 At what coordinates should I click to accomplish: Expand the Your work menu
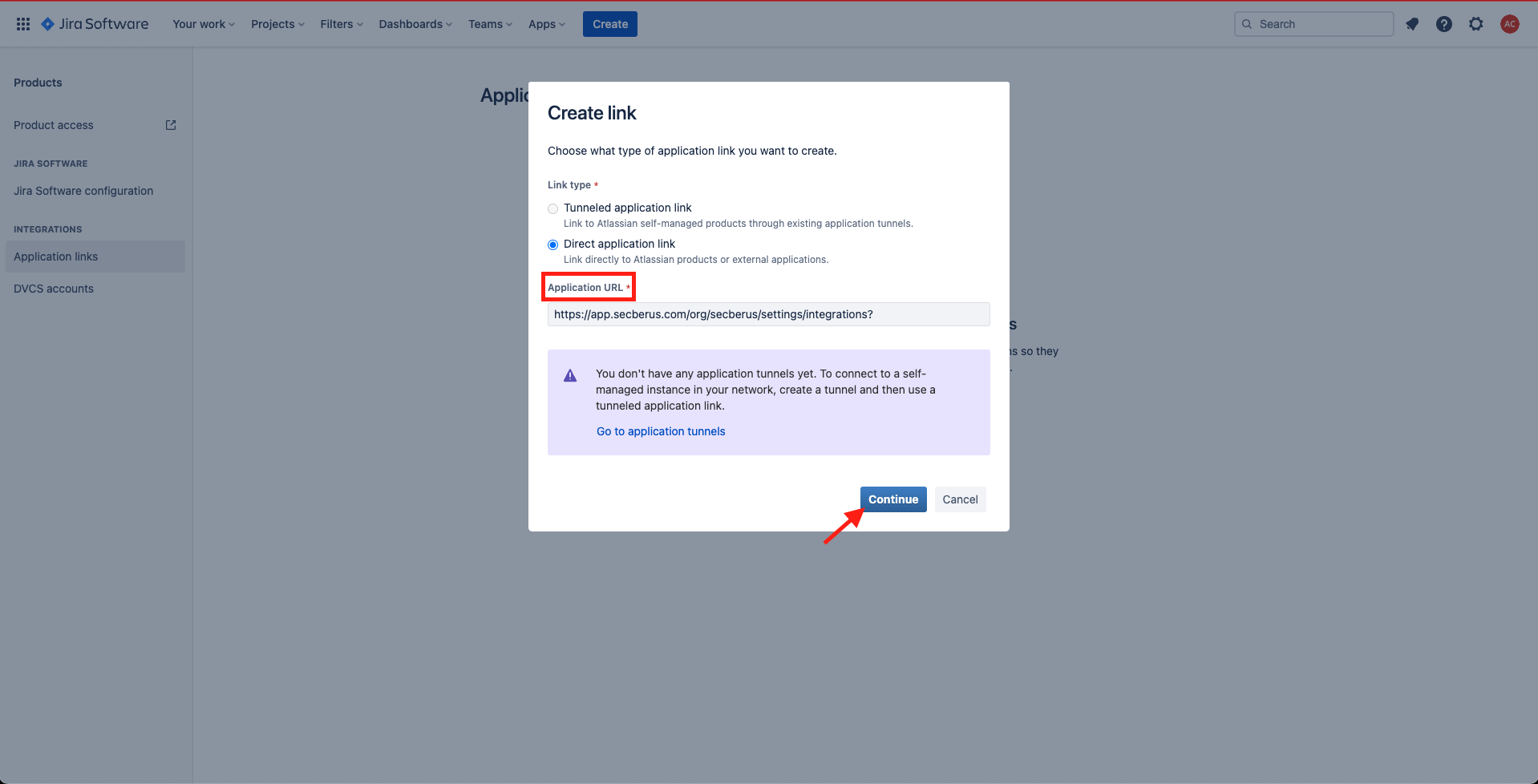[x=204, y=24]
